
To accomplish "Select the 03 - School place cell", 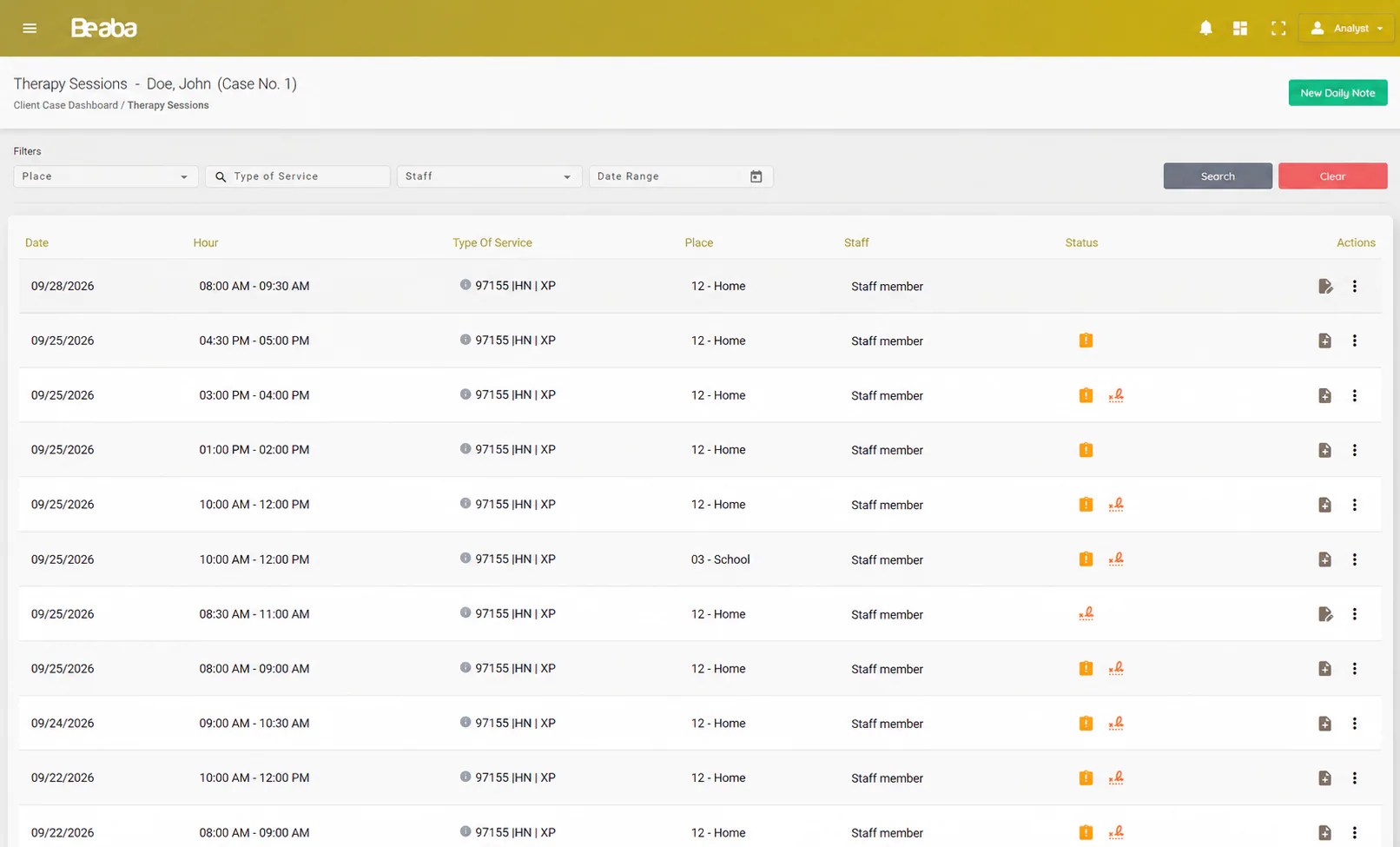I will click(x=721, y=559).
